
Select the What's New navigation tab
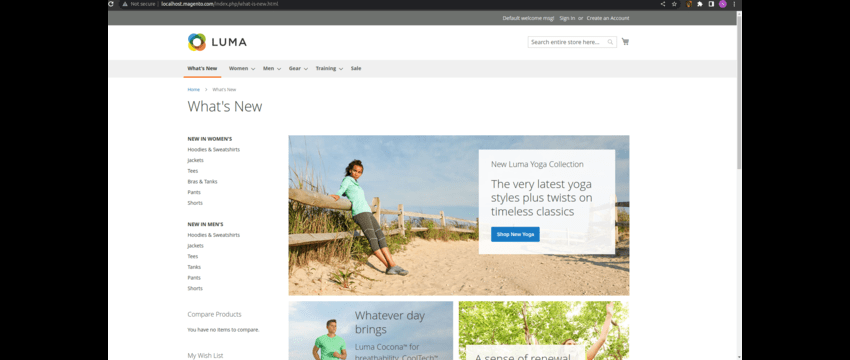pos(202,68)
